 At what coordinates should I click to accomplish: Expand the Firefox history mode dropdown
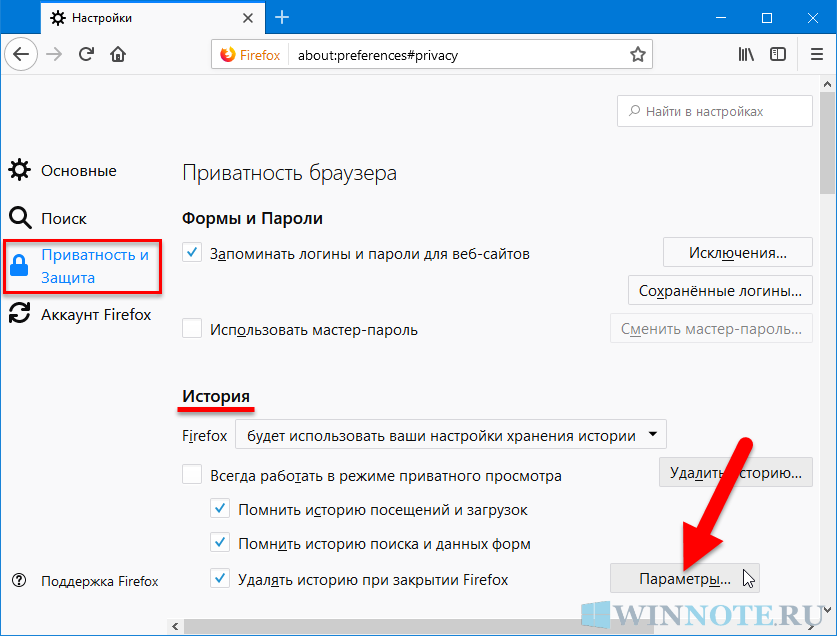[450, 435]
